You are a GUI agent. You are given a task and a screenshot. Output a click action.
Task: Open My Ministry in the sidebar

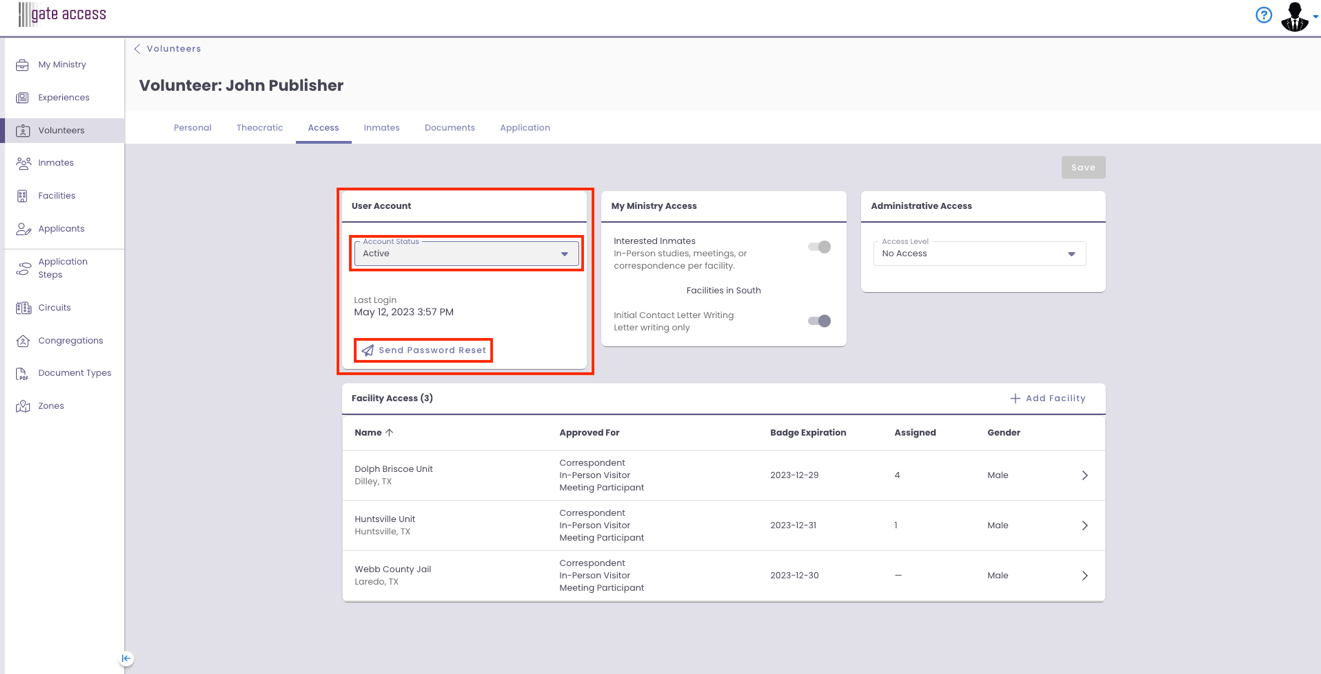coord(62,65)
